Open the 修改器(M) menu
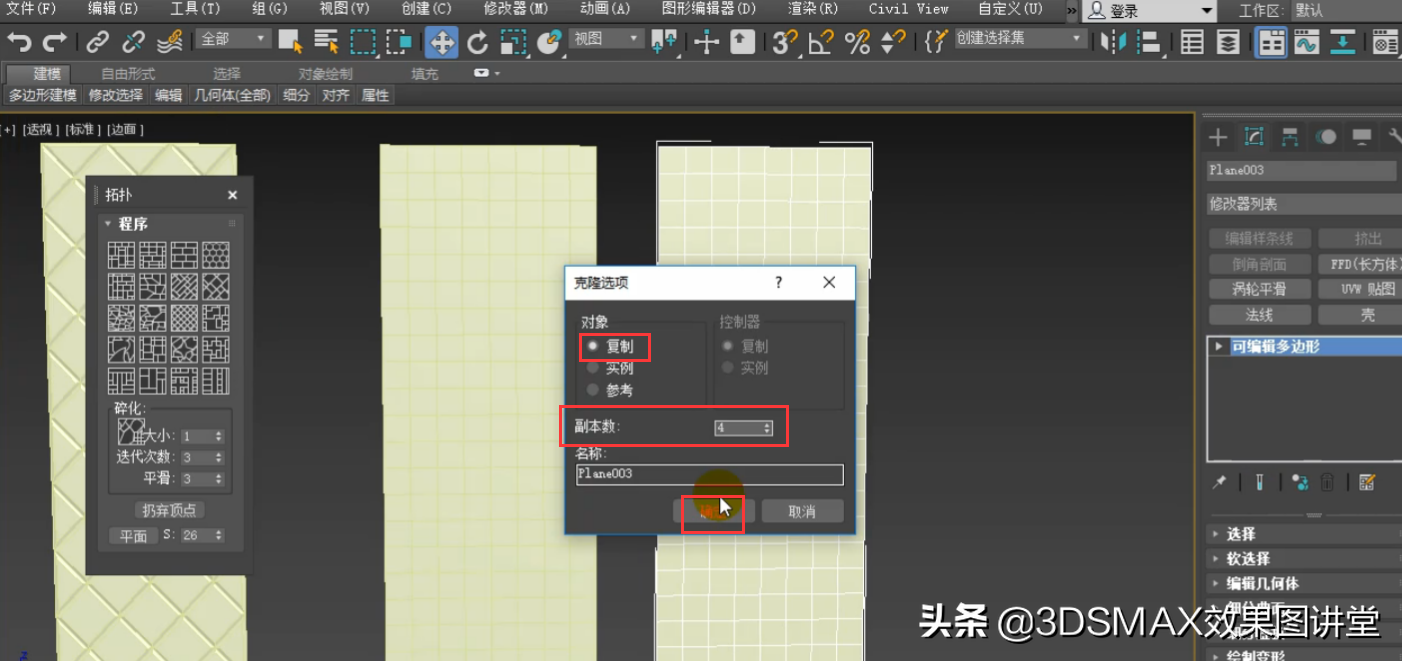 pyautogui.click(x=516, y=9)
